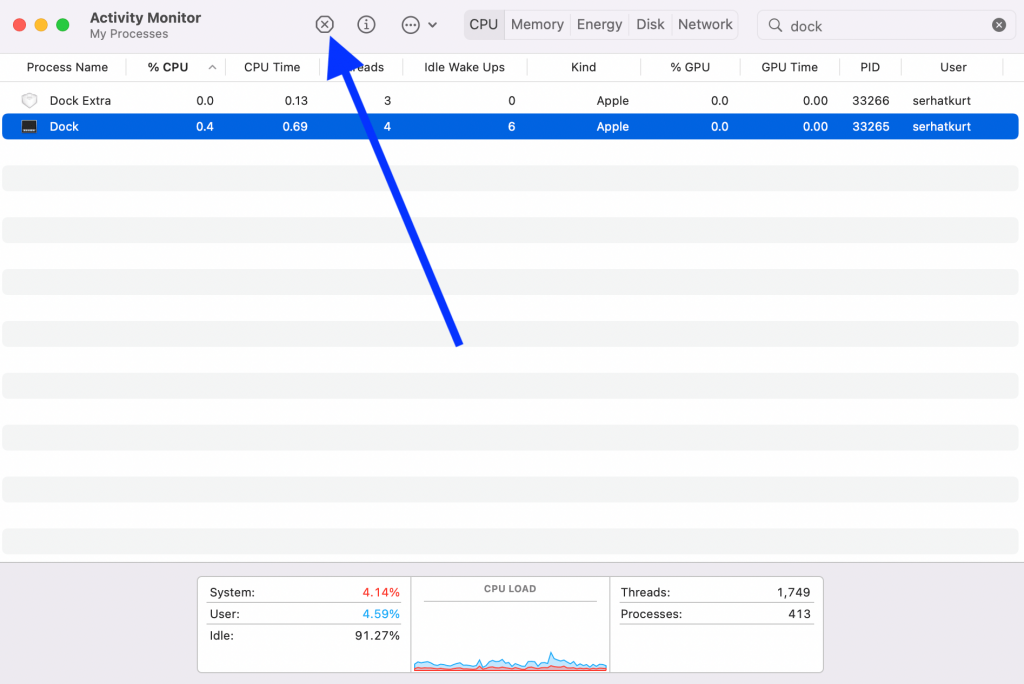Sort by Kind column header

click(x=583, y=67)
